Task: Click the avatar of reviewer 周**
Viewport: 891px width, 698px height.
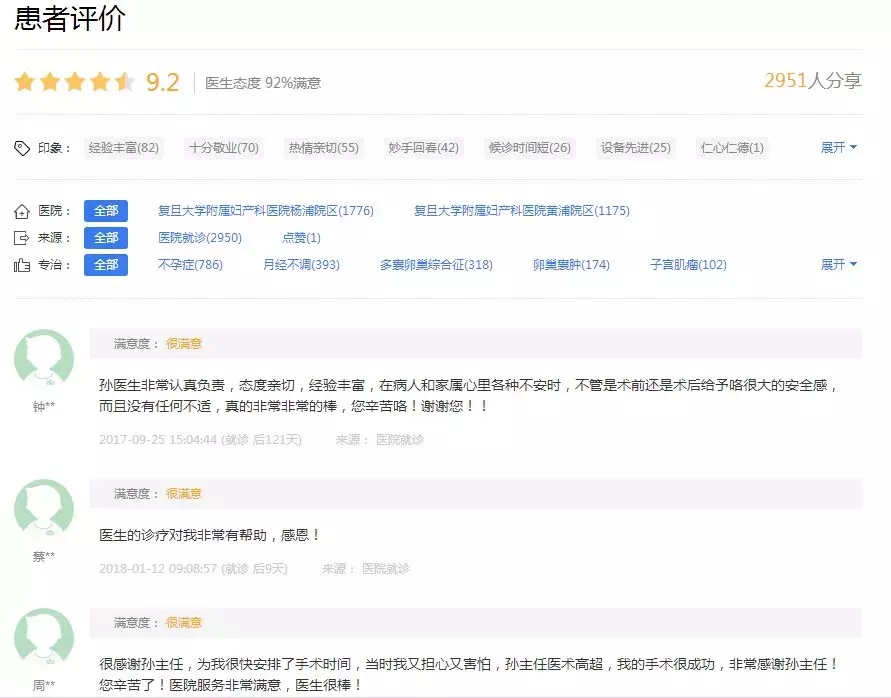Action: [x=43, y=639]
